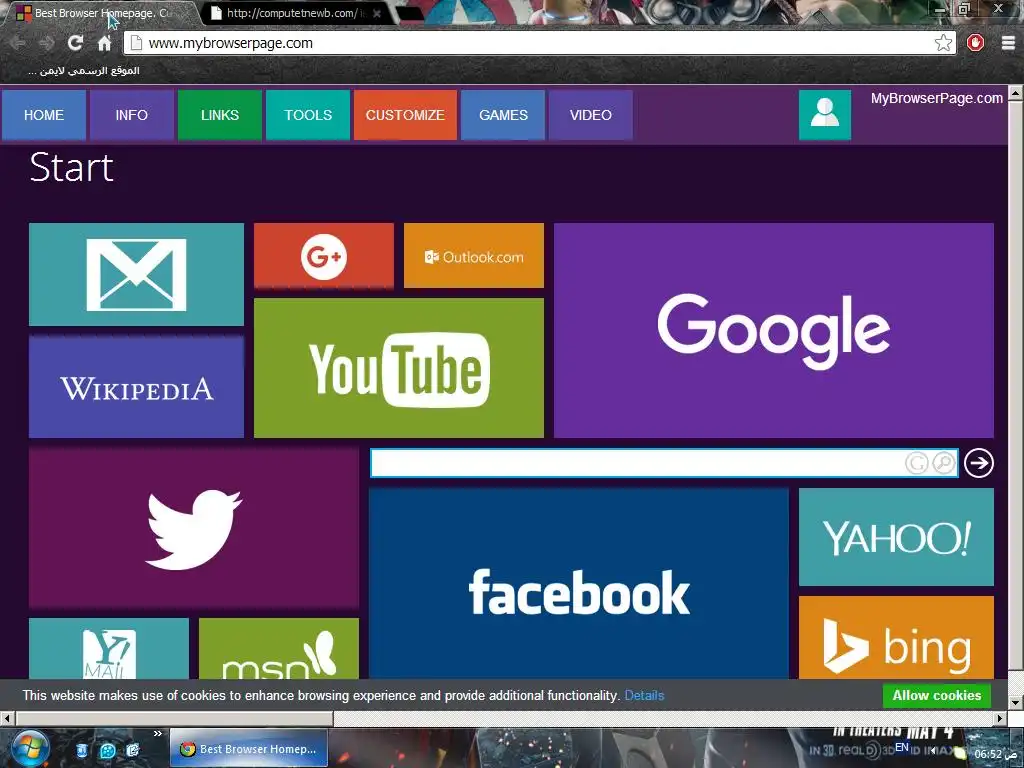Click the search go arrow button
Viewport: 1024px width, 768px height.
(x=978, y=463)
